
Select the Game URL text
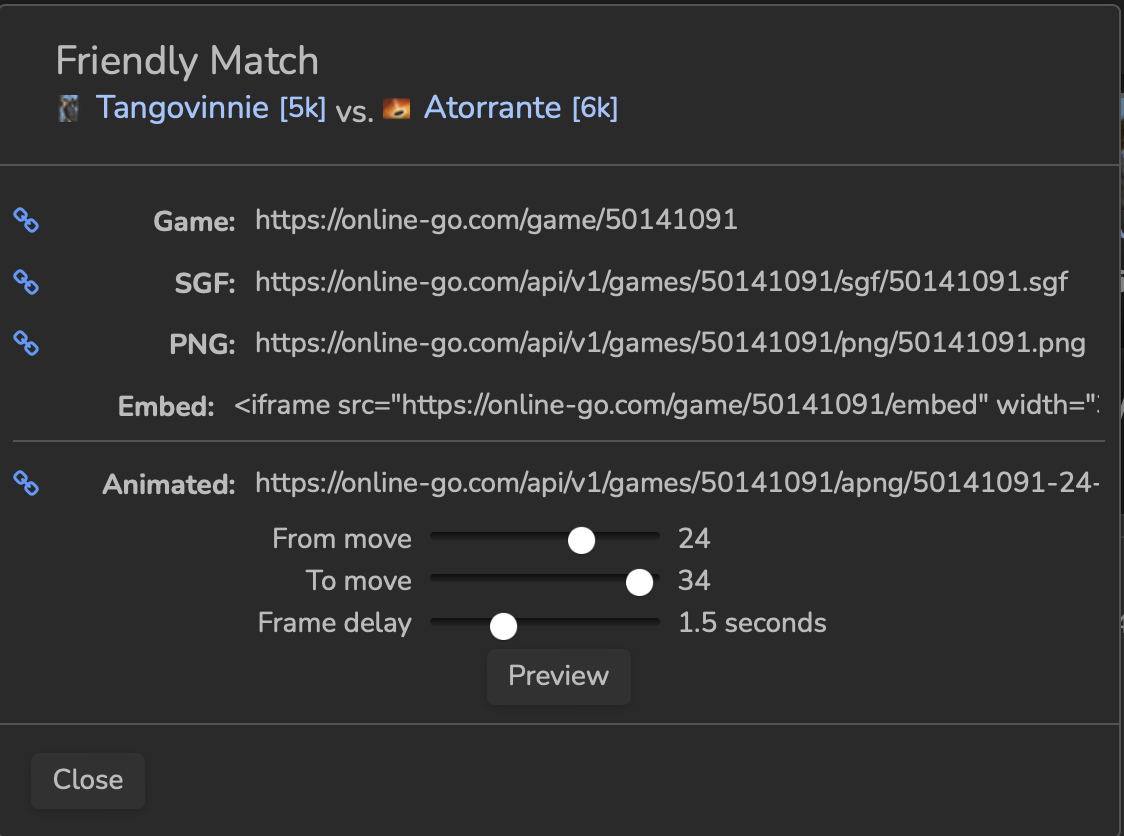pyautogui.click(x=496, y=220)
